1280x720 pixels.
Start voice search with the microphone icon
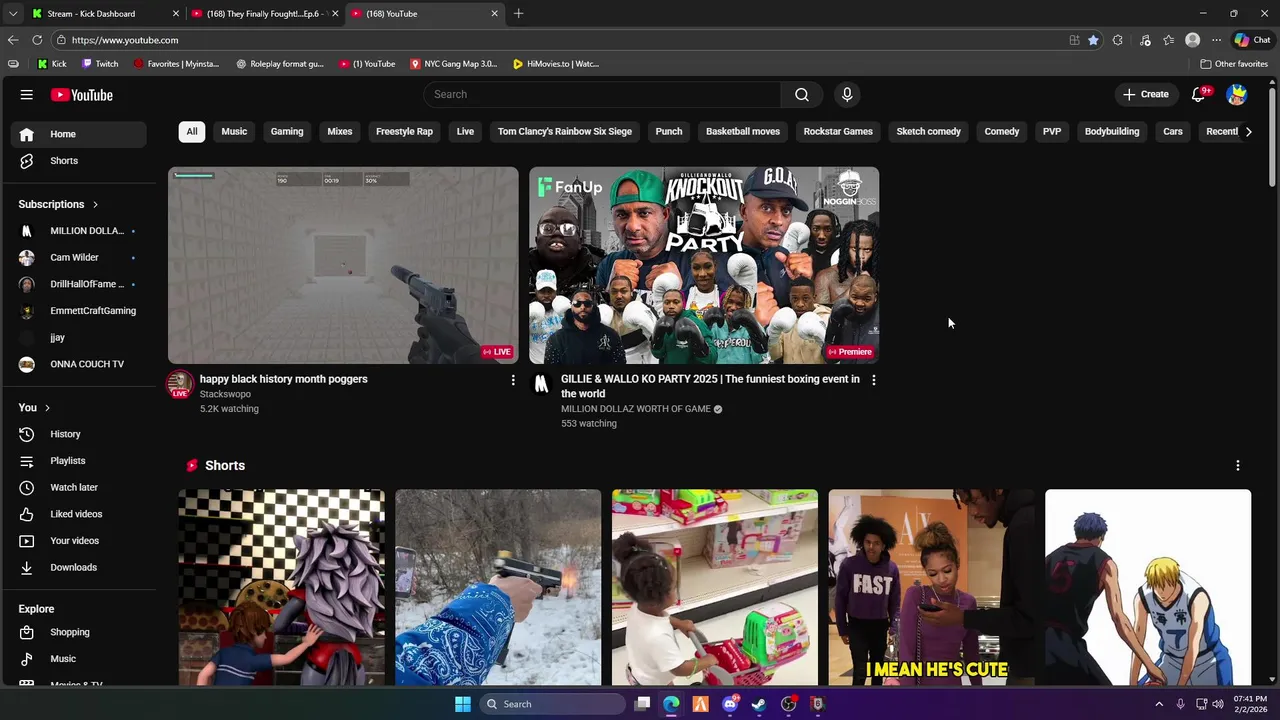click(847, 94)
